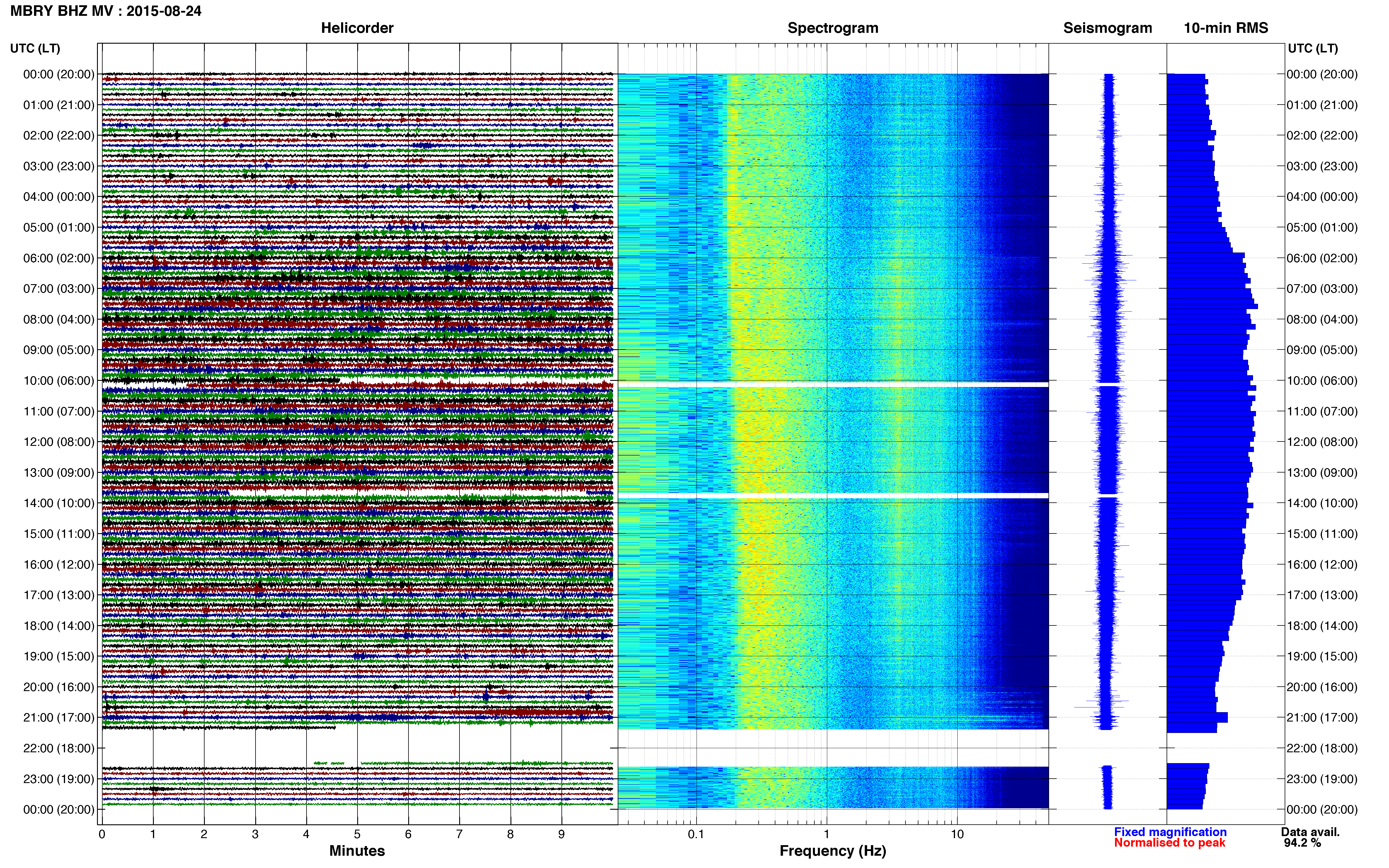Click the "Fixed magnification" legend text
Image resolution: width=1389 pixels, height=868 pixels.
[1170, 832]
